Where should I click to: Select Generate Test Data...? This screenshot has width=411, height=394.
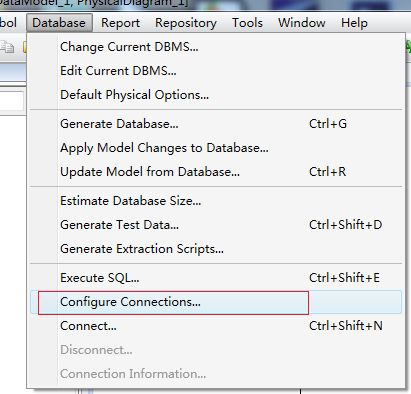[x=216, y=225]
